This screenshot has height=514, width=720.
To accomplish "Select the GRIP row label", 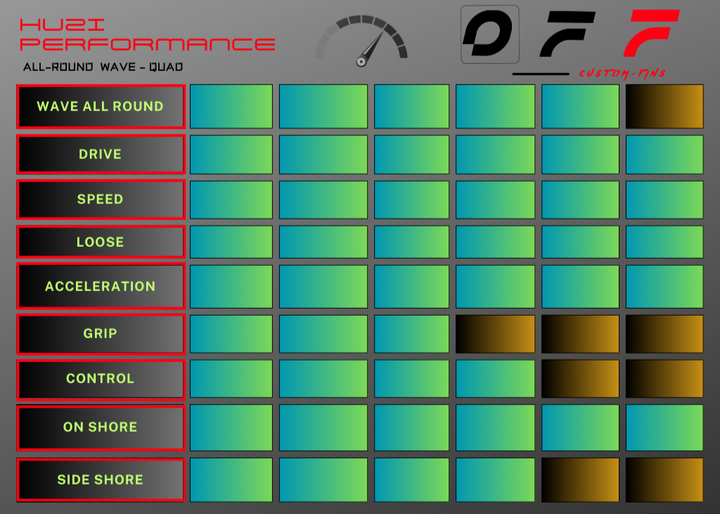I will [100, 334].
